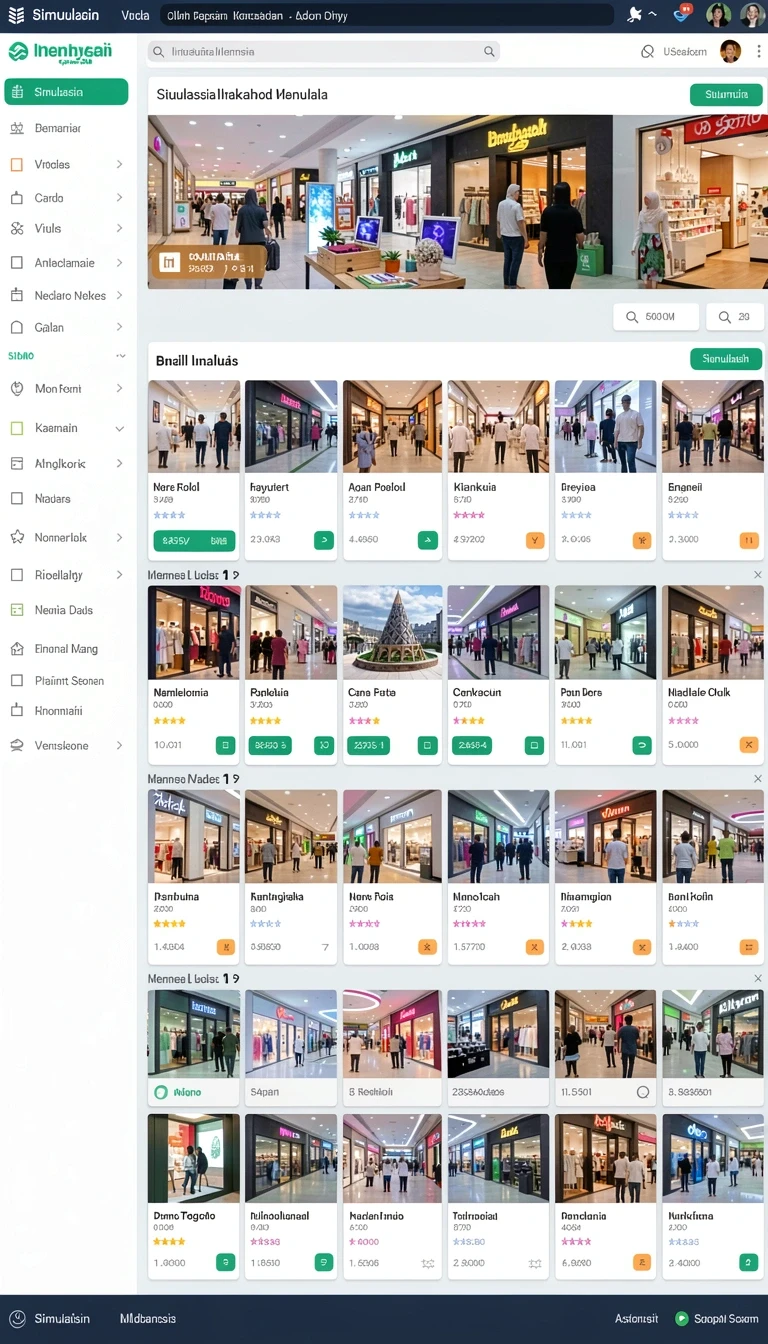The width and height of the screenshot is (768, 1344).
Task: Toggle the Nladars checkbox
Action: pos(16,498)
